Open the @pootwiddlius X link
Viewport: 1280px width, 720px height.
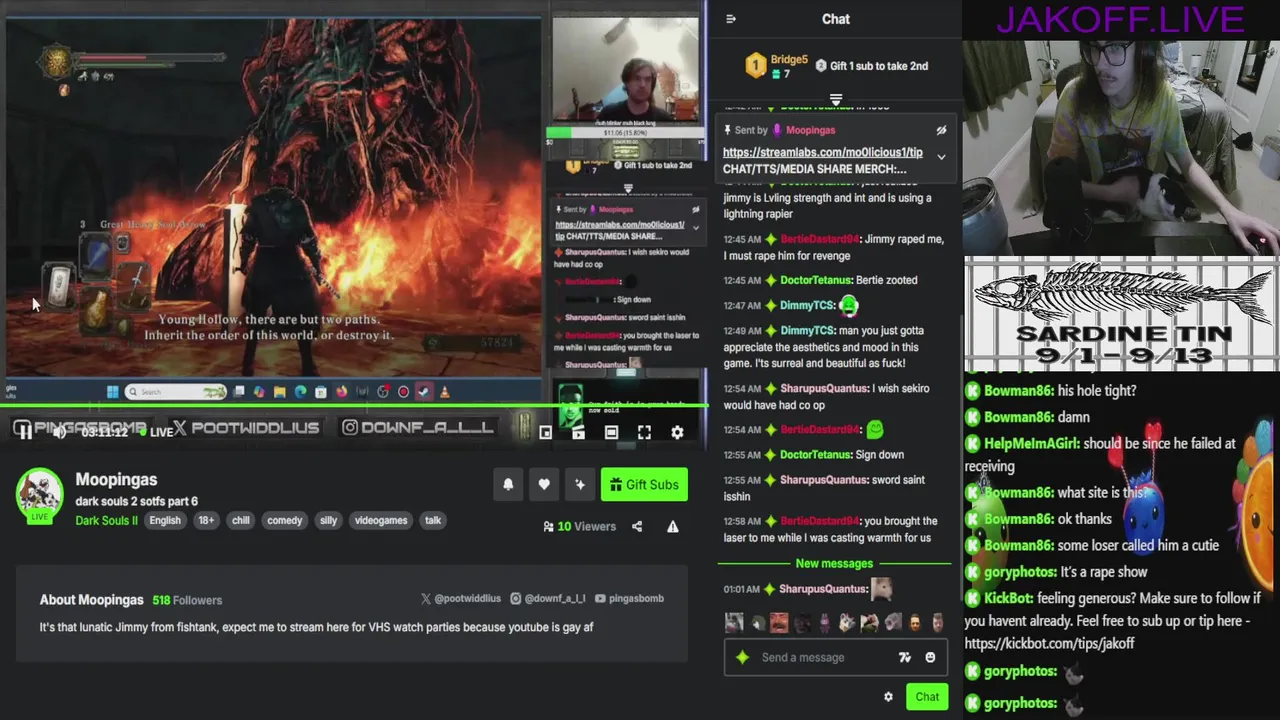[461, 598]
